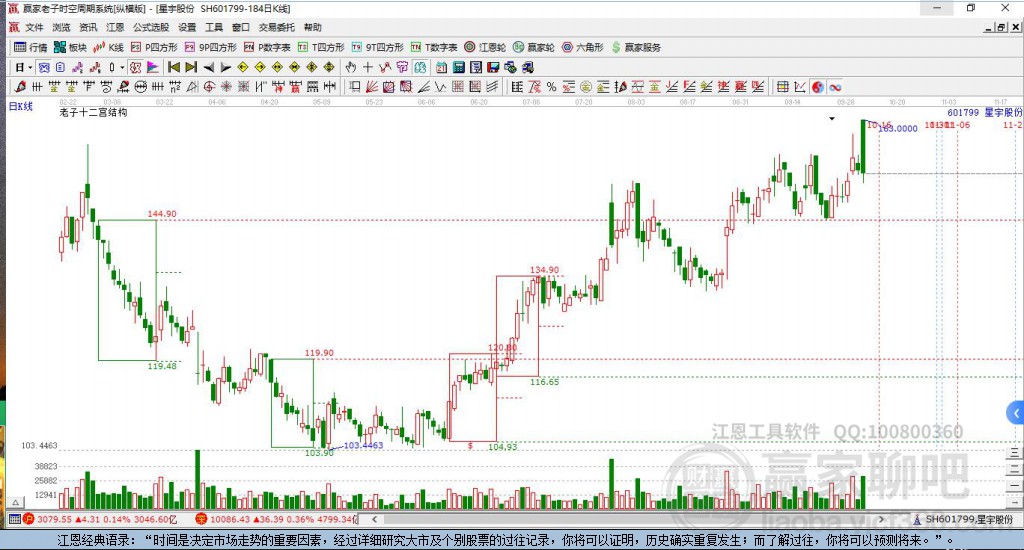1024x550 pixels.
Task: Expand the blue side panel chevron
Action: [x=1015, y=413]
